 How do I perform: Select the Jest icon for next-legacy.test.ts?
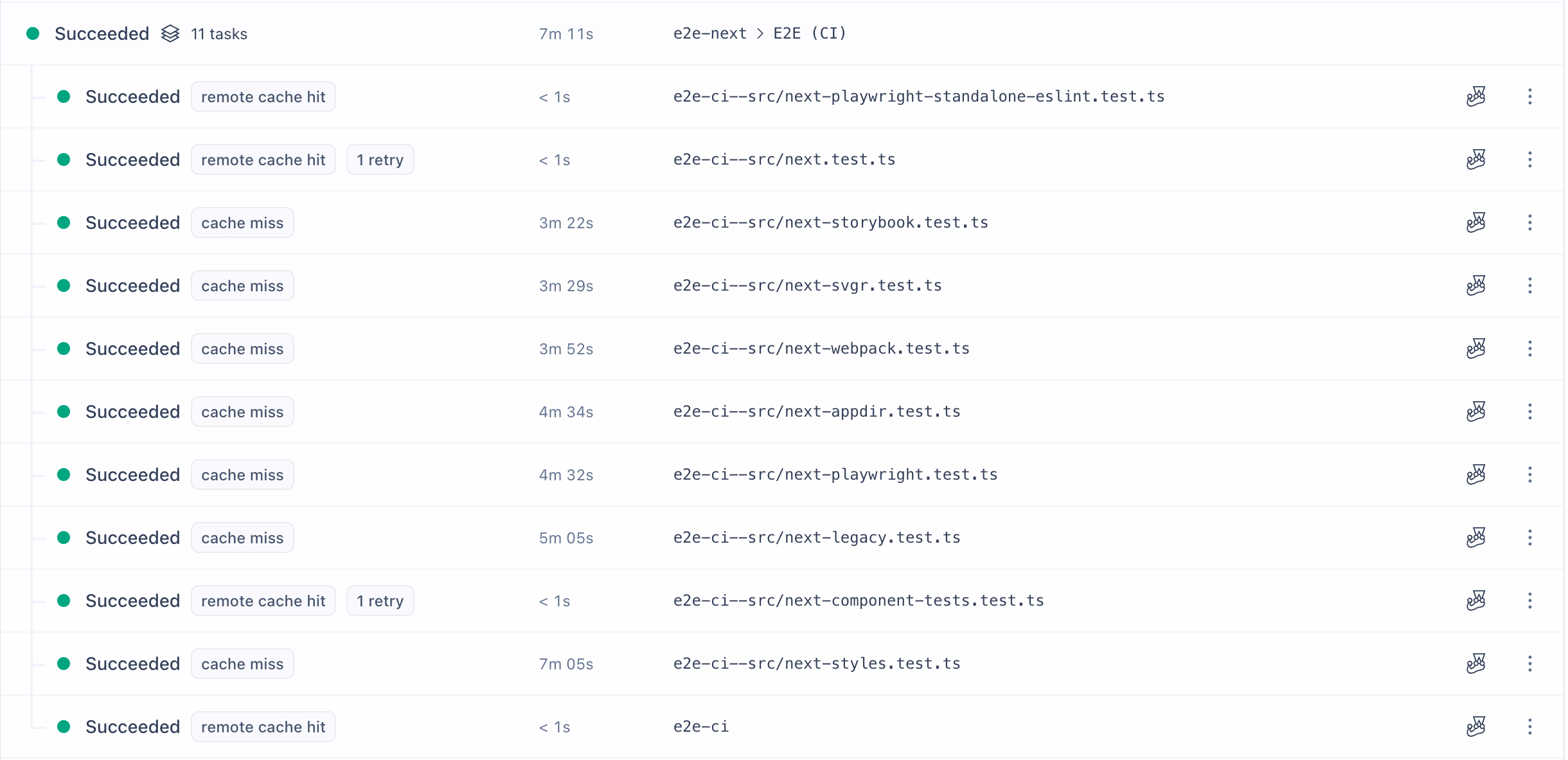coord(1476,537)
